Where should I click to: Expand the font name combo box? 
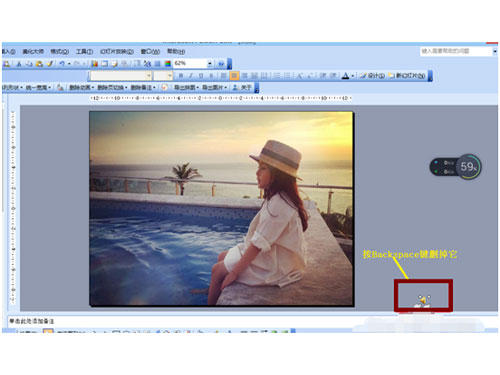[149, 76]
